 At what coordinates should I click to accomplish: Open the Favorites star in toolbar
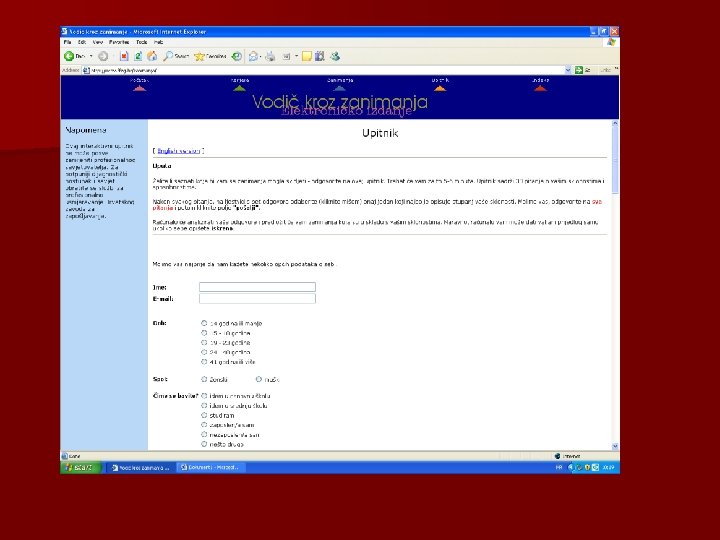(x=199, y=56)
